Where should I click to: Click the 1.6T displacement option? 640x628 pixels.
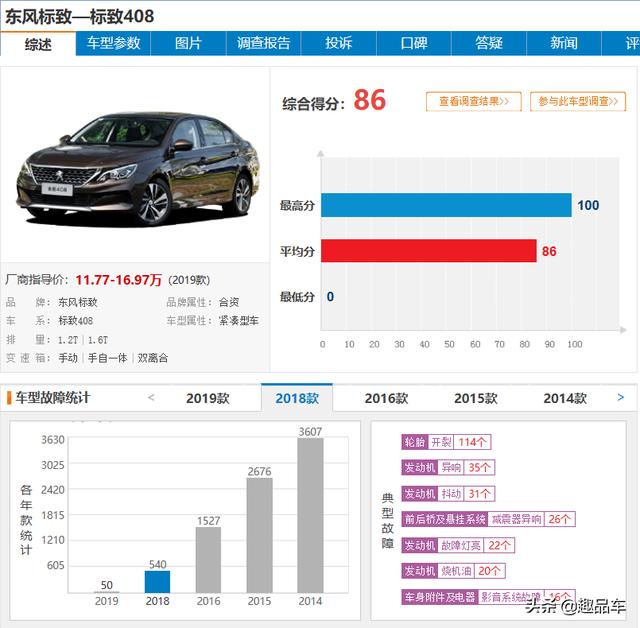pyautogui.click(x=98, y=340)
